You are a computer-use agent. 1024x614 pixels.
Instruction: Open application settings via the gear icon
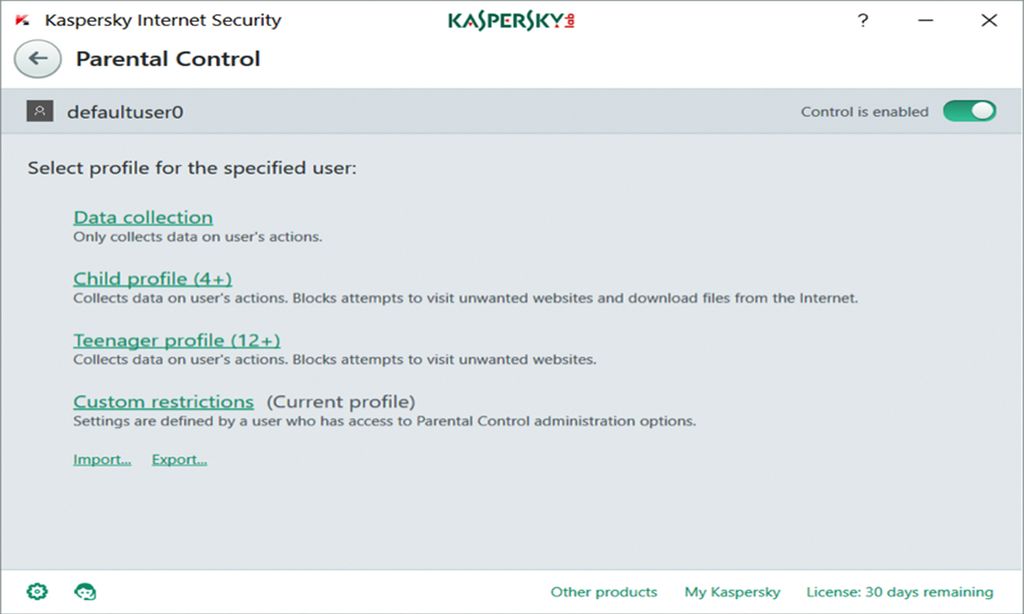[36, 591]
